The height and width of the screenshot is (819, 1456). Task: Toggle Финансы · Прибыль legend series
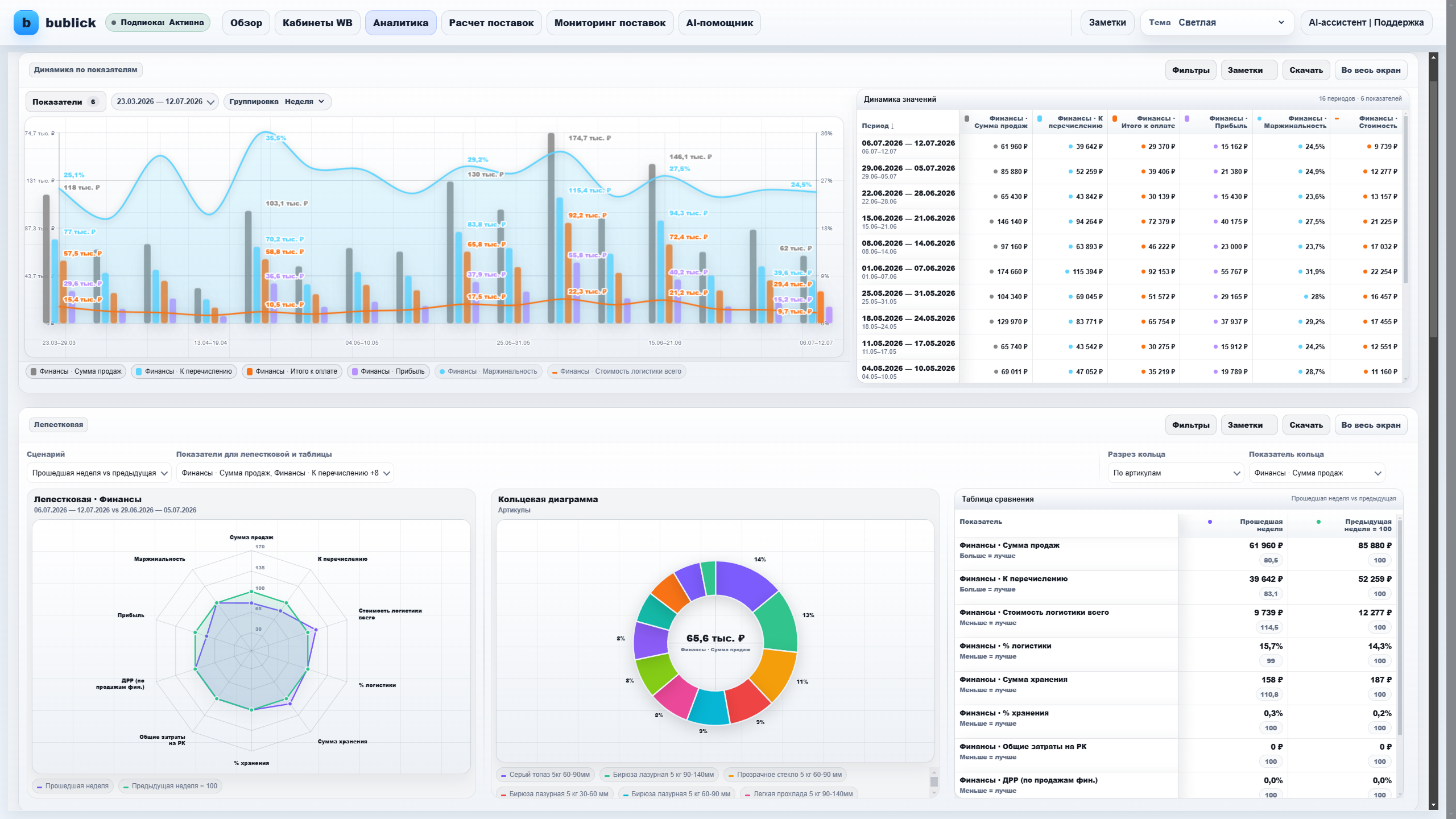point(388,371)
